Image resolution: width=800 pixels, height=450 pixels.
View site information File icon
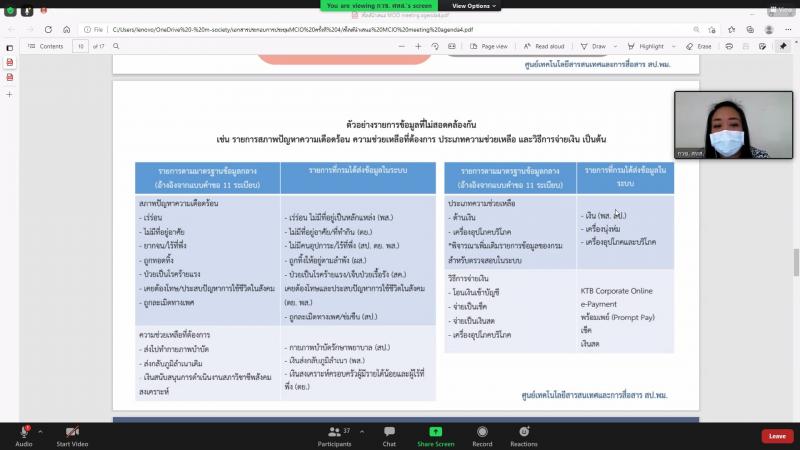[93, 30]
